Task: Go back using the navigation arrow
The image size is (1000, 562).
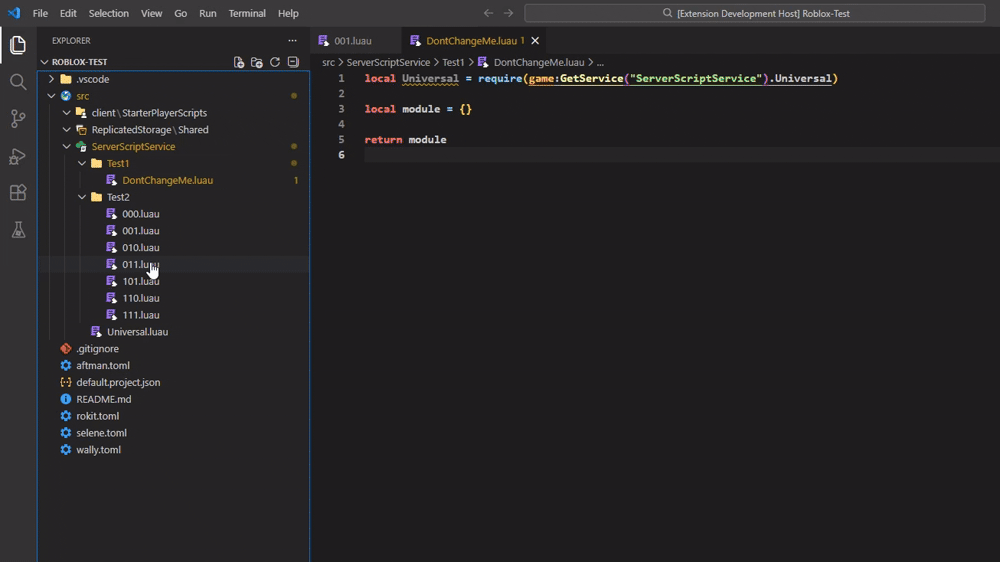Action: [488, 13]
